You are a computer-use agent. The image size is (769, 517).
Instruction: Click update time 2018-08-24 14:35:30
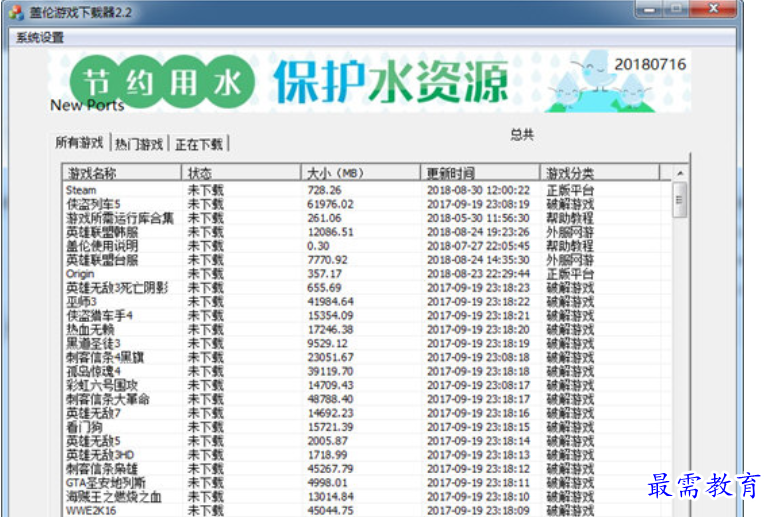coord(479,260)
